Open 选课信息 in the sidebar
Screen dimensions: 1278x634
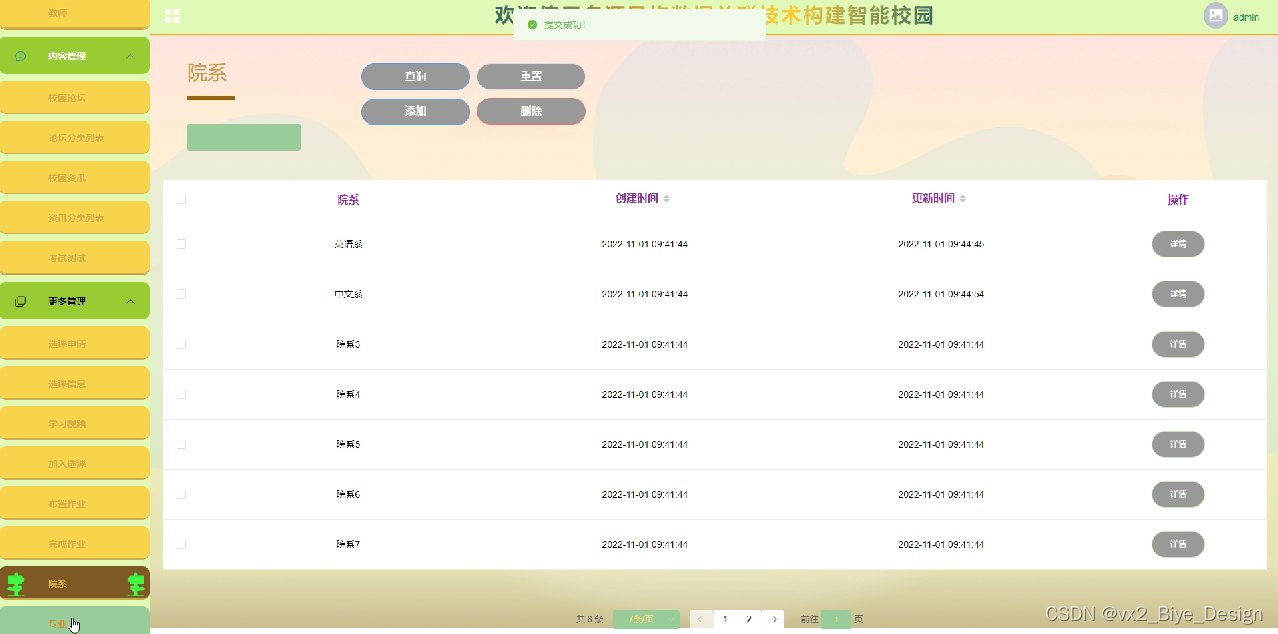75,383
